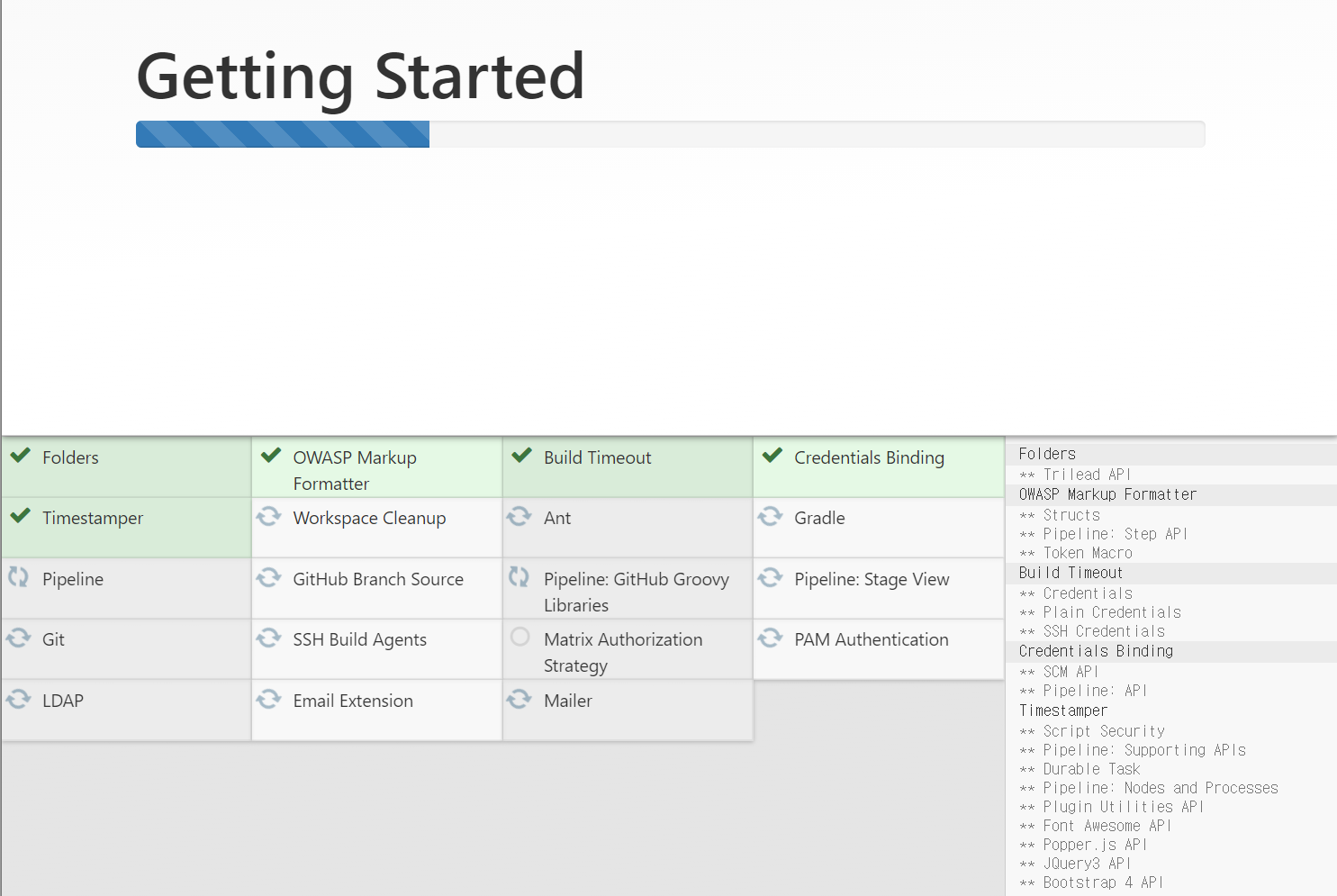
Task: Click the refresh icon for Email Extension
Action: (x=268, y=699)
